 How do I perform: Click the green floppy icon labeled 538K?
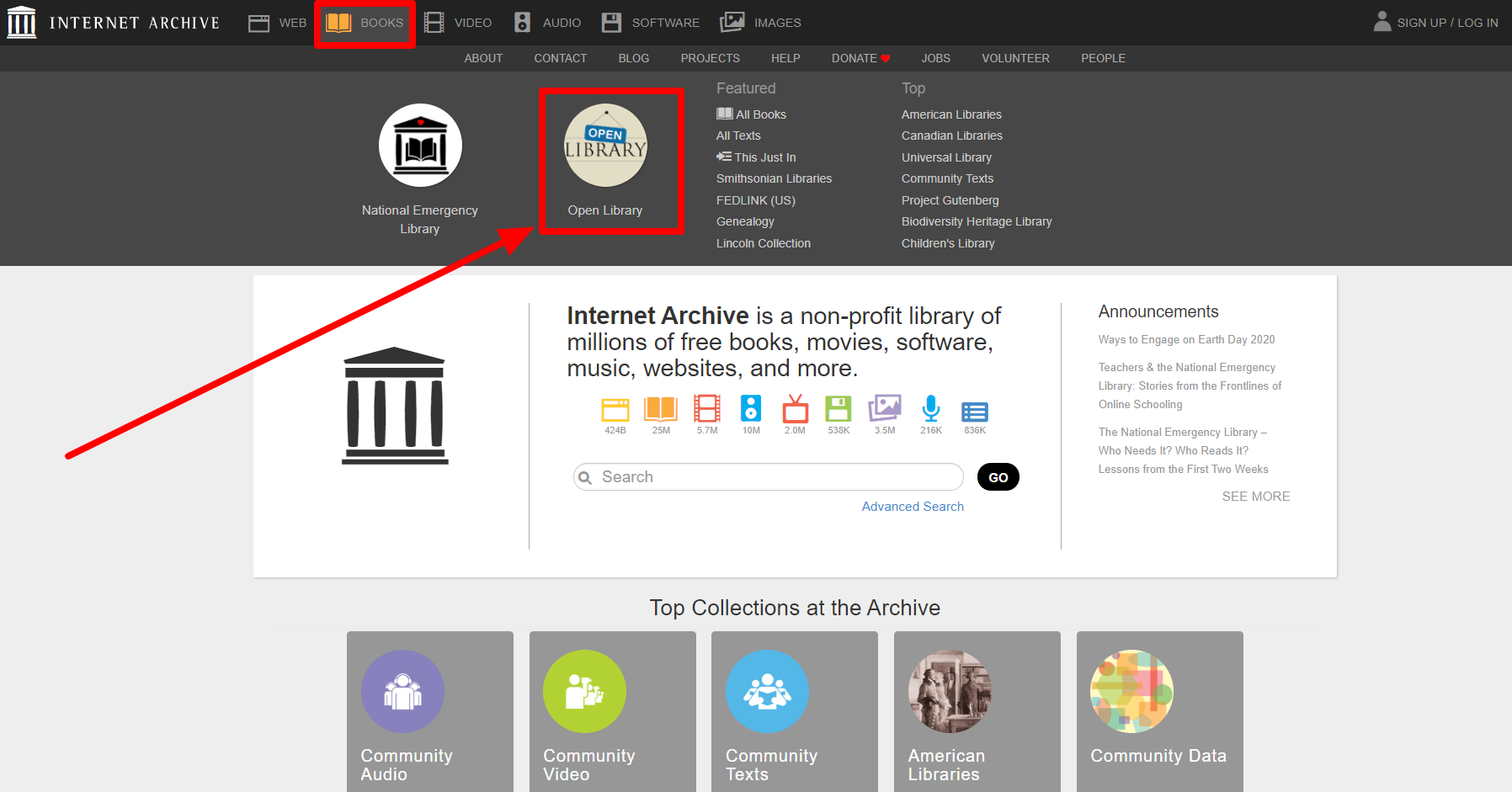[839, 408]
